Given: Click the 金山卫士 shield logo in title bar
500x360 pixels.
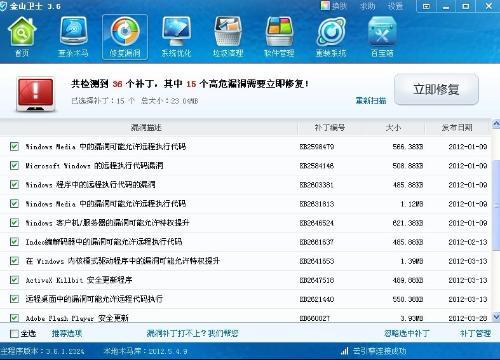Looking at the screenshot, I should click(3, 6).
